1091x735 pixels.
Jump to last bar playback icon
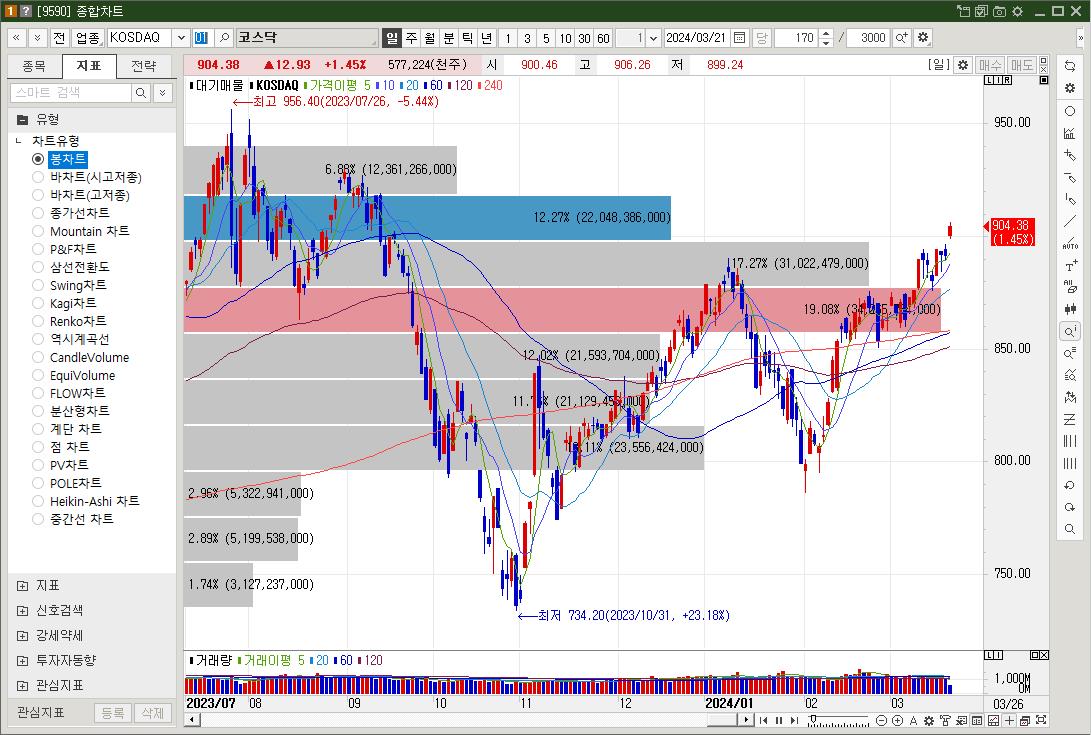(x=795, y=720)
